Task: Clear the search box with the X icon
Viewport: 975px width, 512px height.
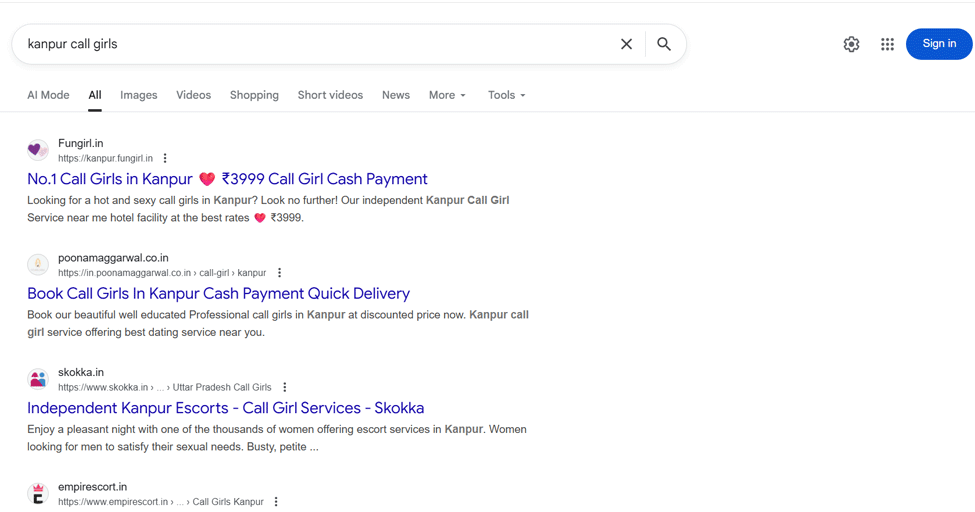Action: [626, 44]
